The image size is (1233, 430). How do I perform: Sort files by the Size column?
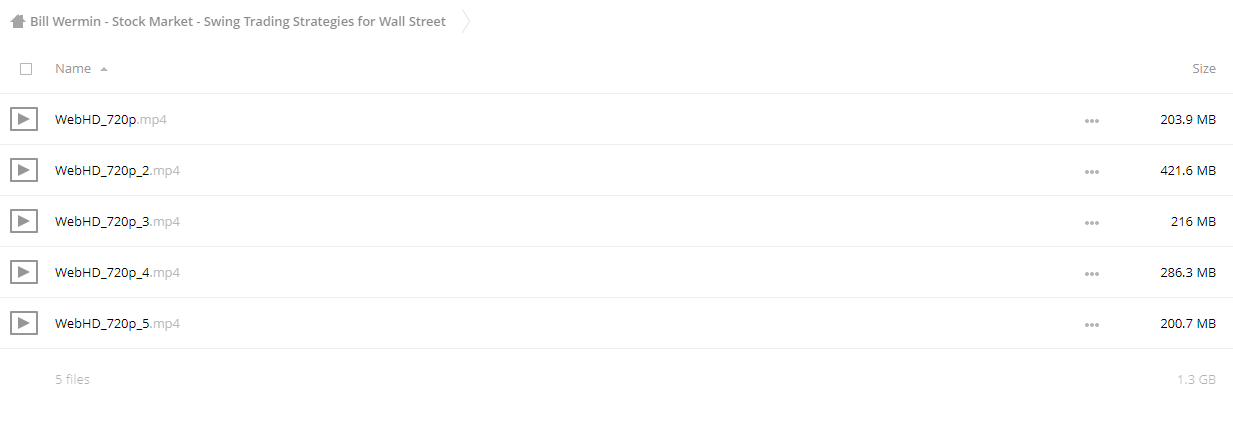click(x=1204, y=69)
